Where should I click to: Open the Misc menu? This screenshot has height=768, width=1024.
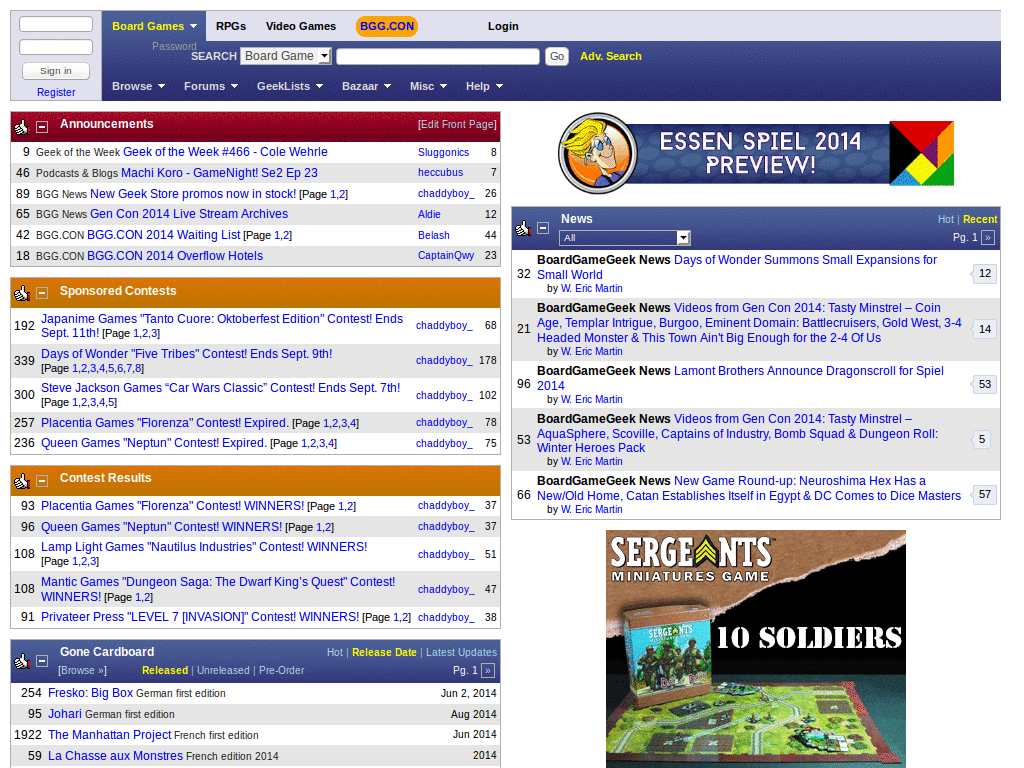[x=428, y=86]
